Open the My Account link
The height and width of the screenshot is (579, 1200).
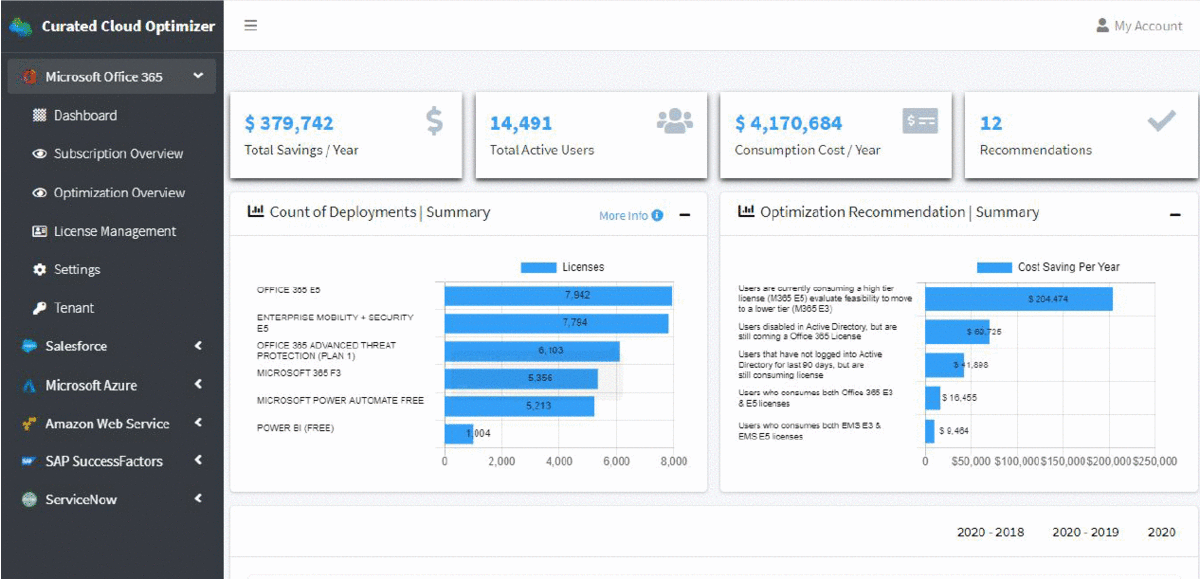click(1139, 26)
